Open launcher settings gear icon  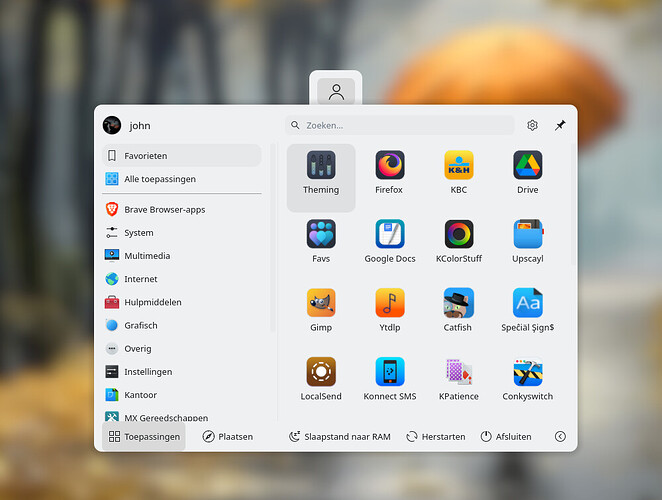click(x=532, y=125)
